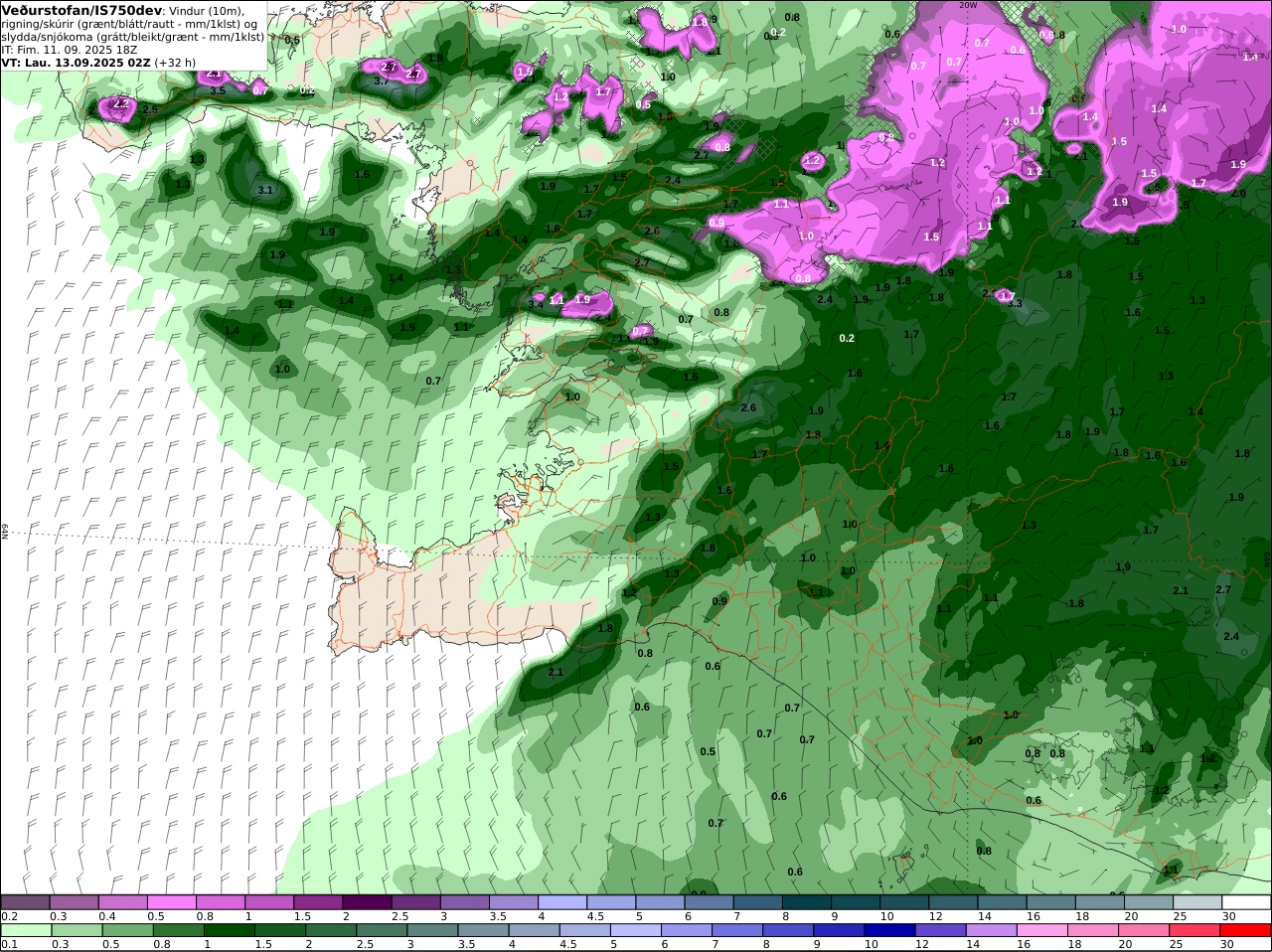Click the snow legend swatch starting at 1.5
1272x952 pixels.
[x=318, y=901]
